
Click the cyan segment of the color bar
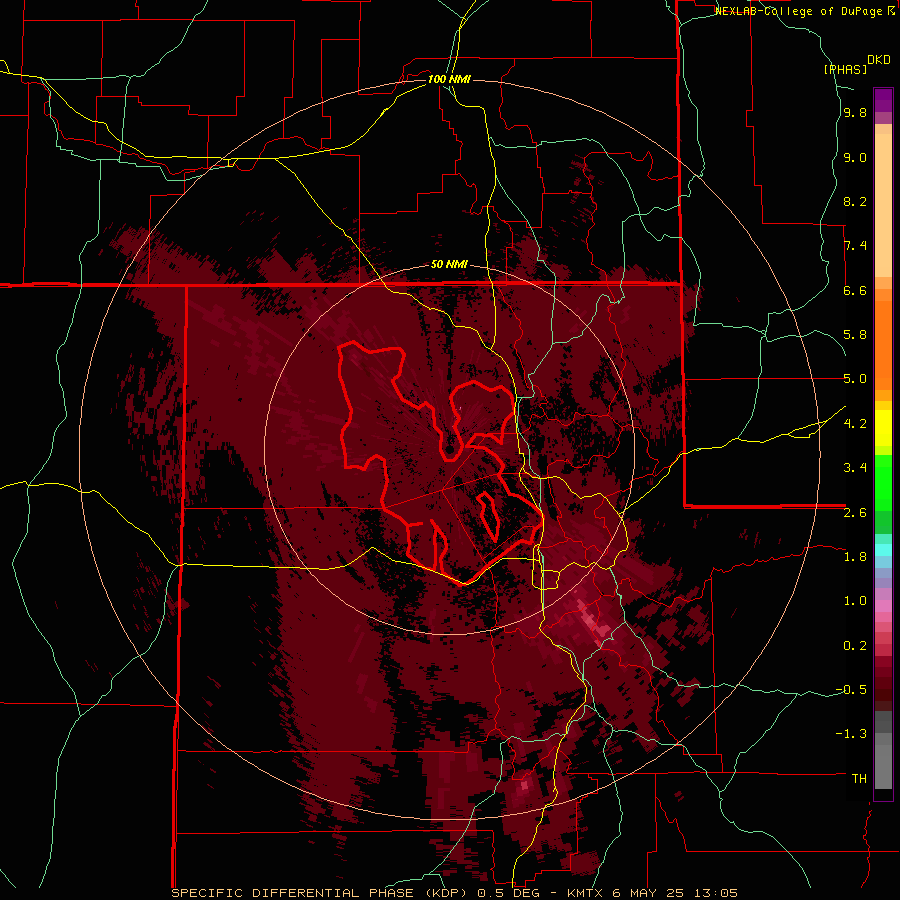(x=883, y=550)
